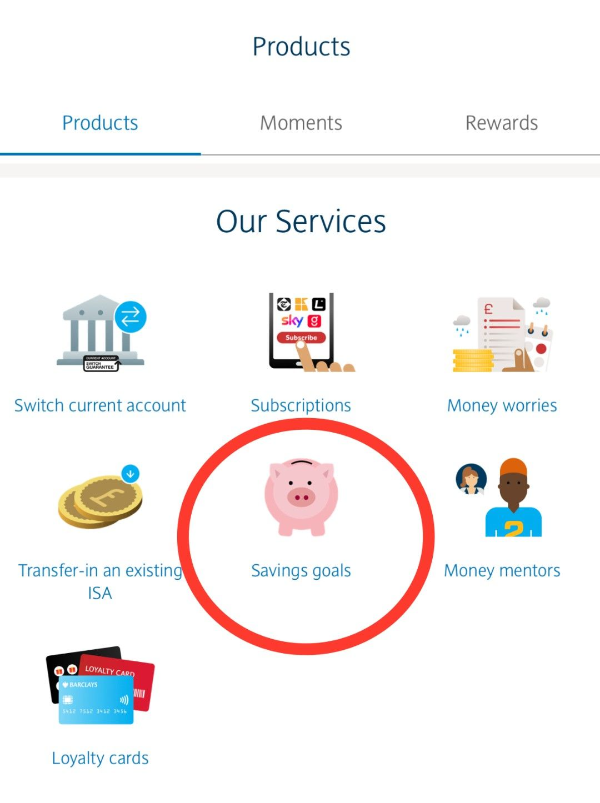Select Transfer-in an existing ISA text

pos(100,582)
